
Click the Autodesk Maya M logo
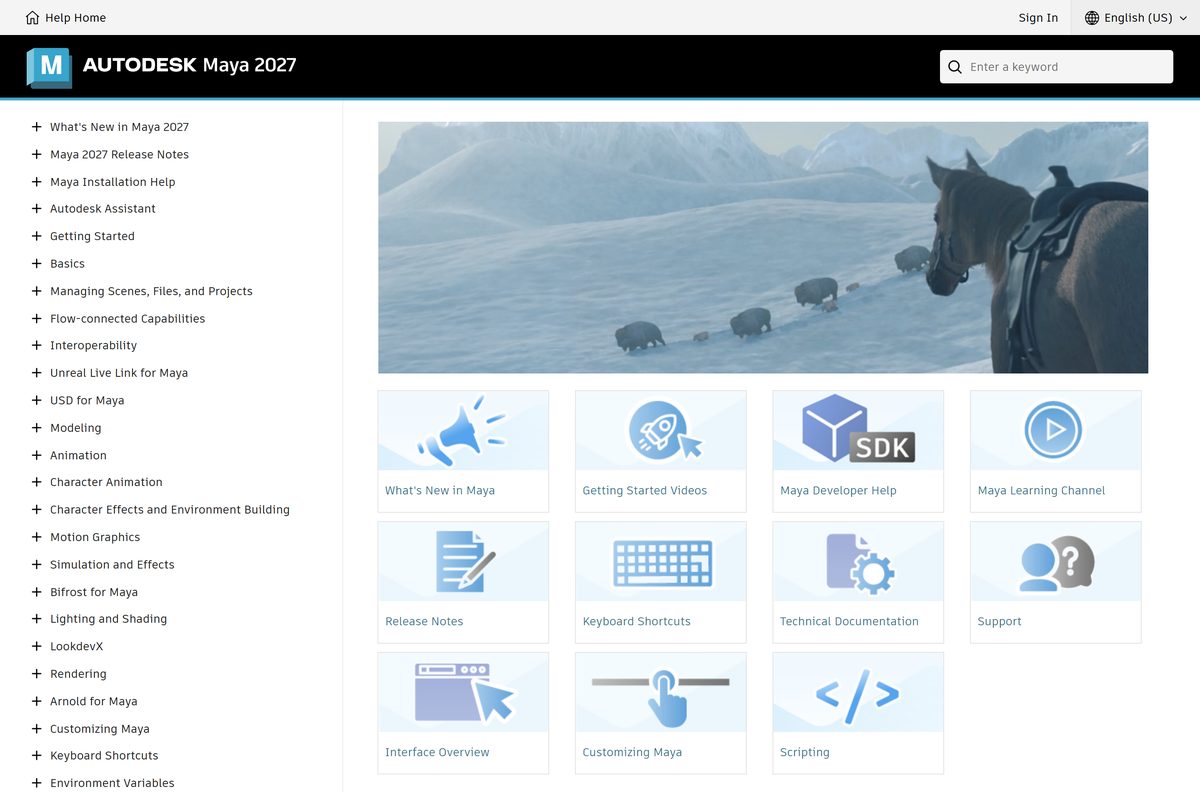(x=49, y=67)
